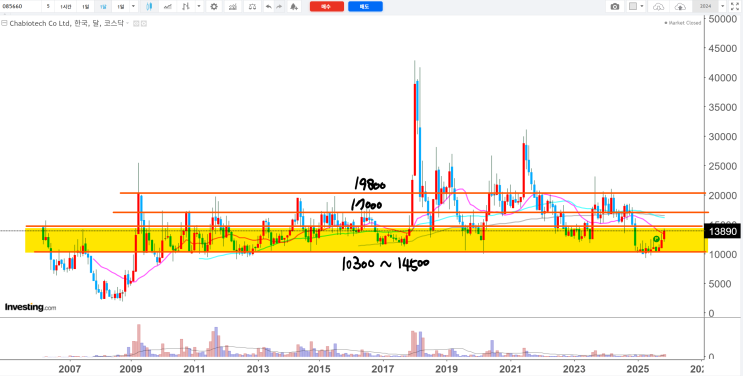Click the gray layout square icon

point(633,7)
